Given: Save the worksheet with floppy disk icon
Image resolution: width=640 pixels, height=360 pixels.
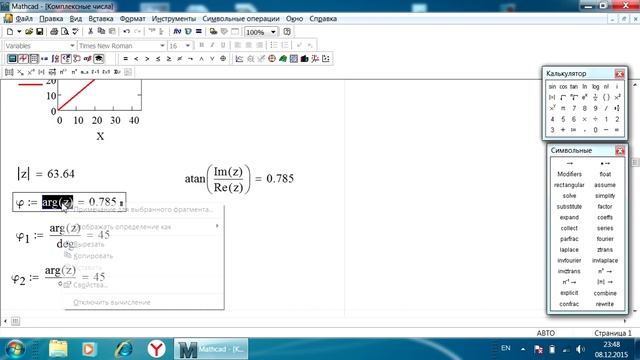Looking at the screenshot, I should 39,31.
